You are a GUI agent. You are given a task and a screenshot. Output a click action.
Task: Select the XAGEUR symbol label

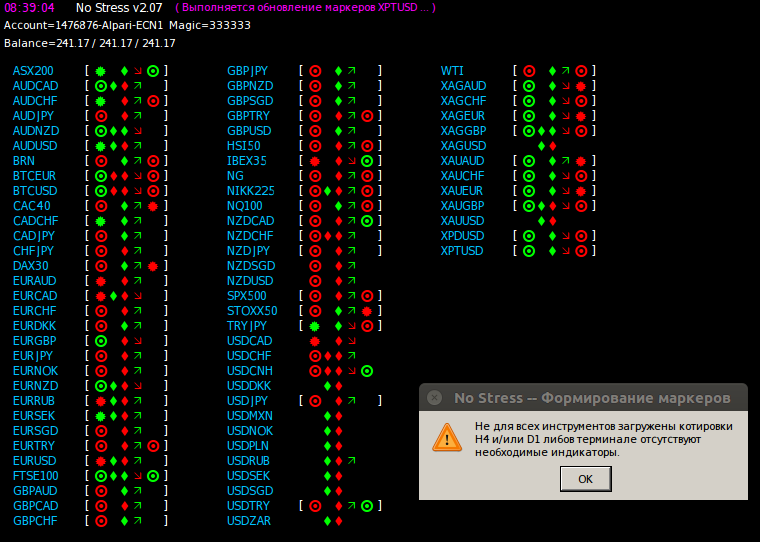[x=462, y=116]
